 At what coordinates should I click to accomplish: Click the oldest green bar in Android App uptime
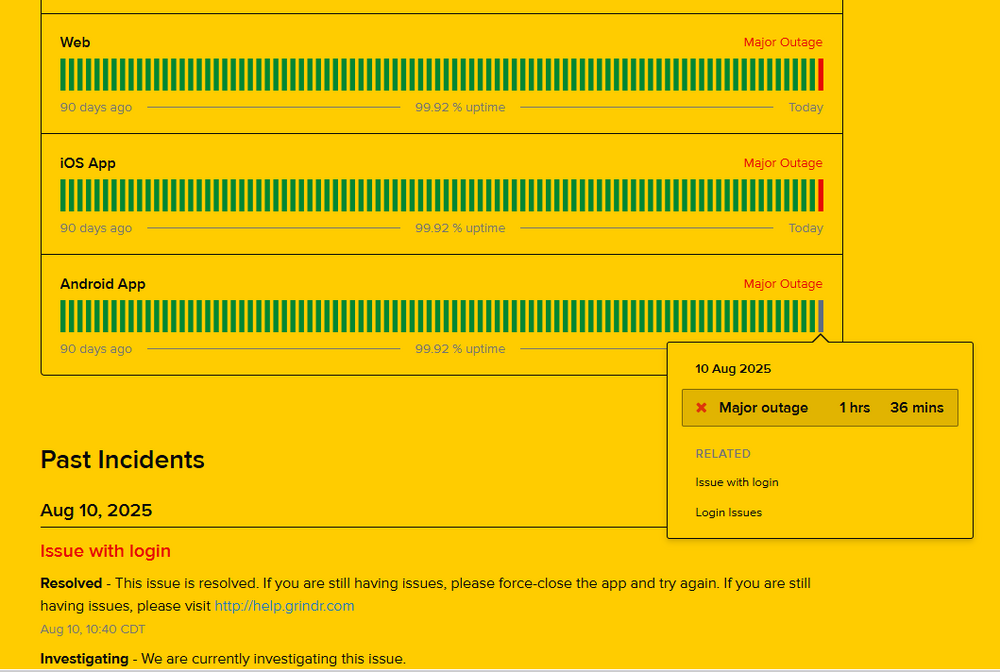(x=63, y=316)
